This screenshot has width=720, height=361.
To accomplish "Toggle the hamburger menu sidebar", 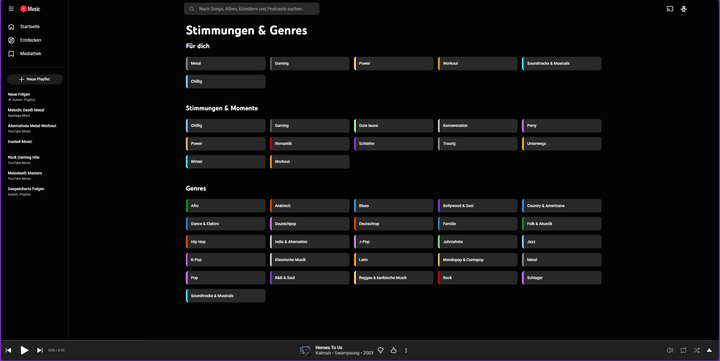I will [x=11, y=9].
